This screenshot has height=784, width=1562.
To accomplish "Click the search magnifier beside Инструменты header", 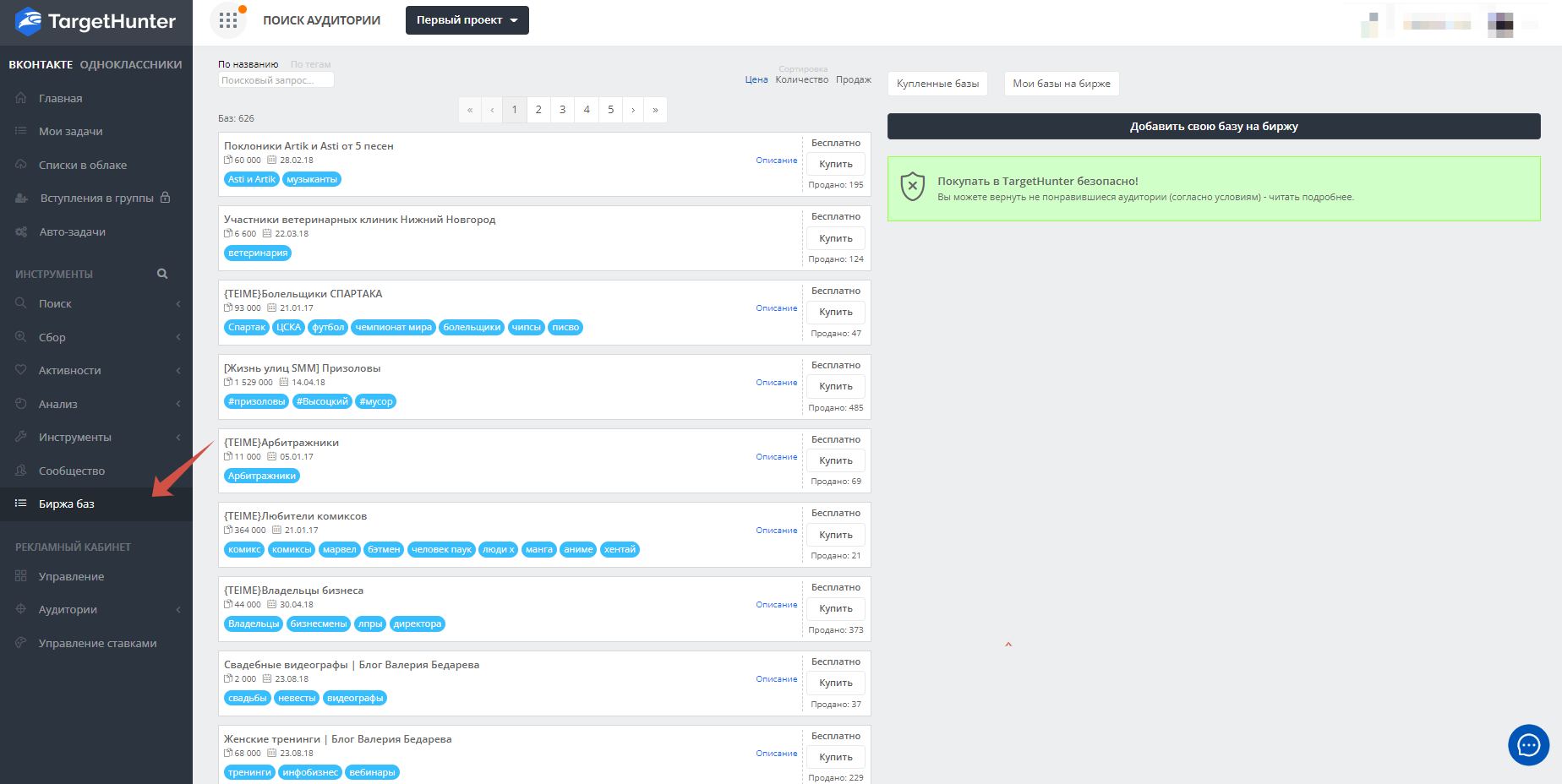I will [162, 274].
